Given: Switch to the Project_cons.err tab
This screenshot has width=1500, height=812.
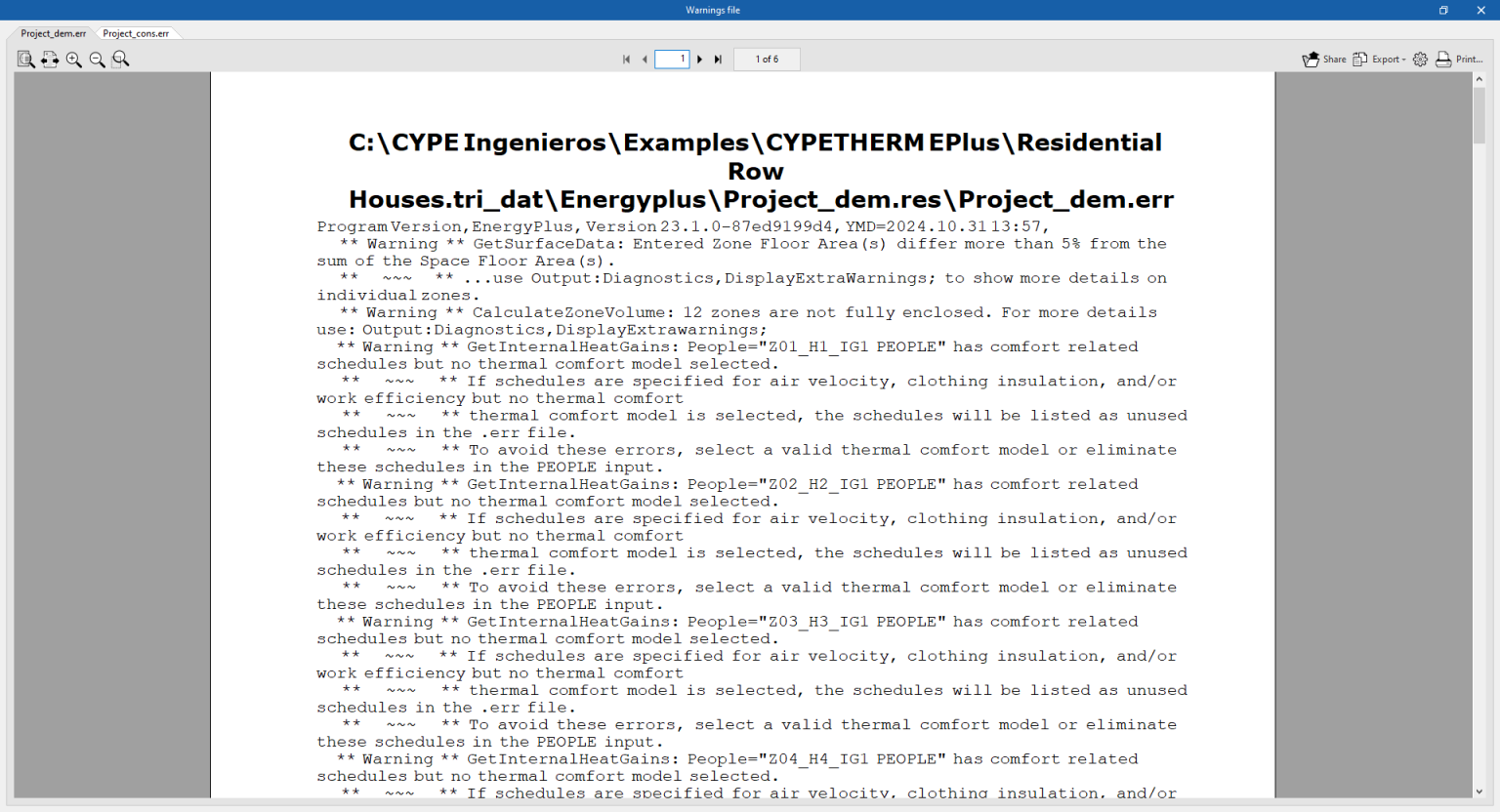Looking at the screenshot, I should (x=136, y=33).
